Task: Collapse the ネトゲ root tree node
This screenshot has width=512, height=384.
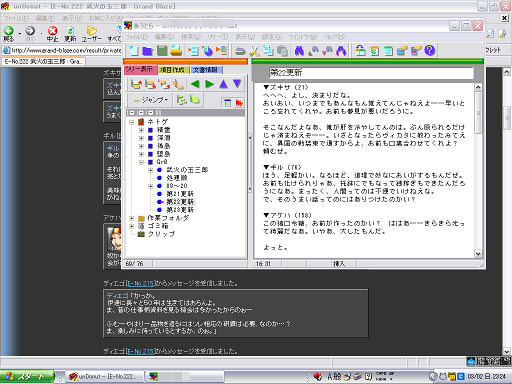Action: pyautogui.click(x=132, y=122)
